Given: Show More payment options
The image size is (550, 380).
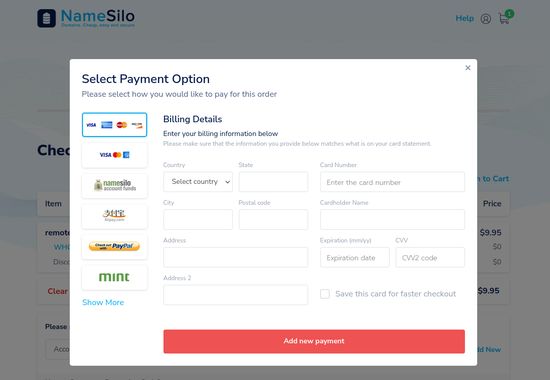Looking at the screenshot, I should (103, 302).
